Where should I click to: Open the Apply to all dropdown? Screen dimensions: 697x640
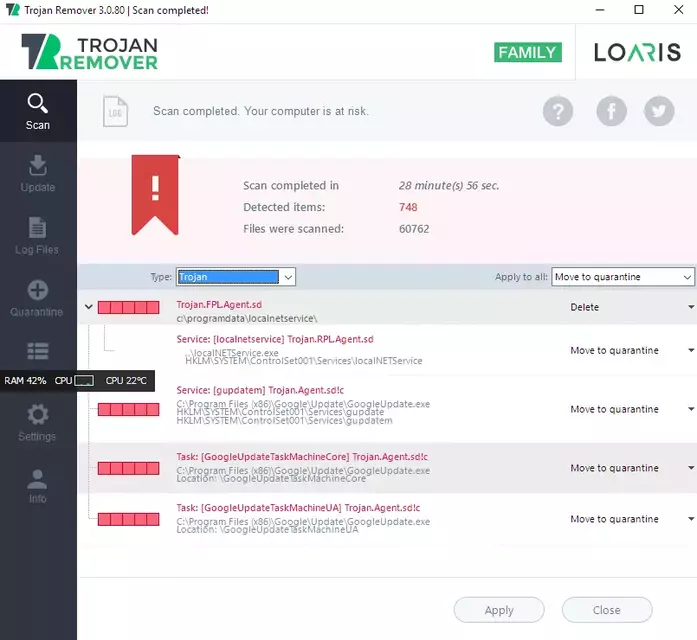pos(623,277)
